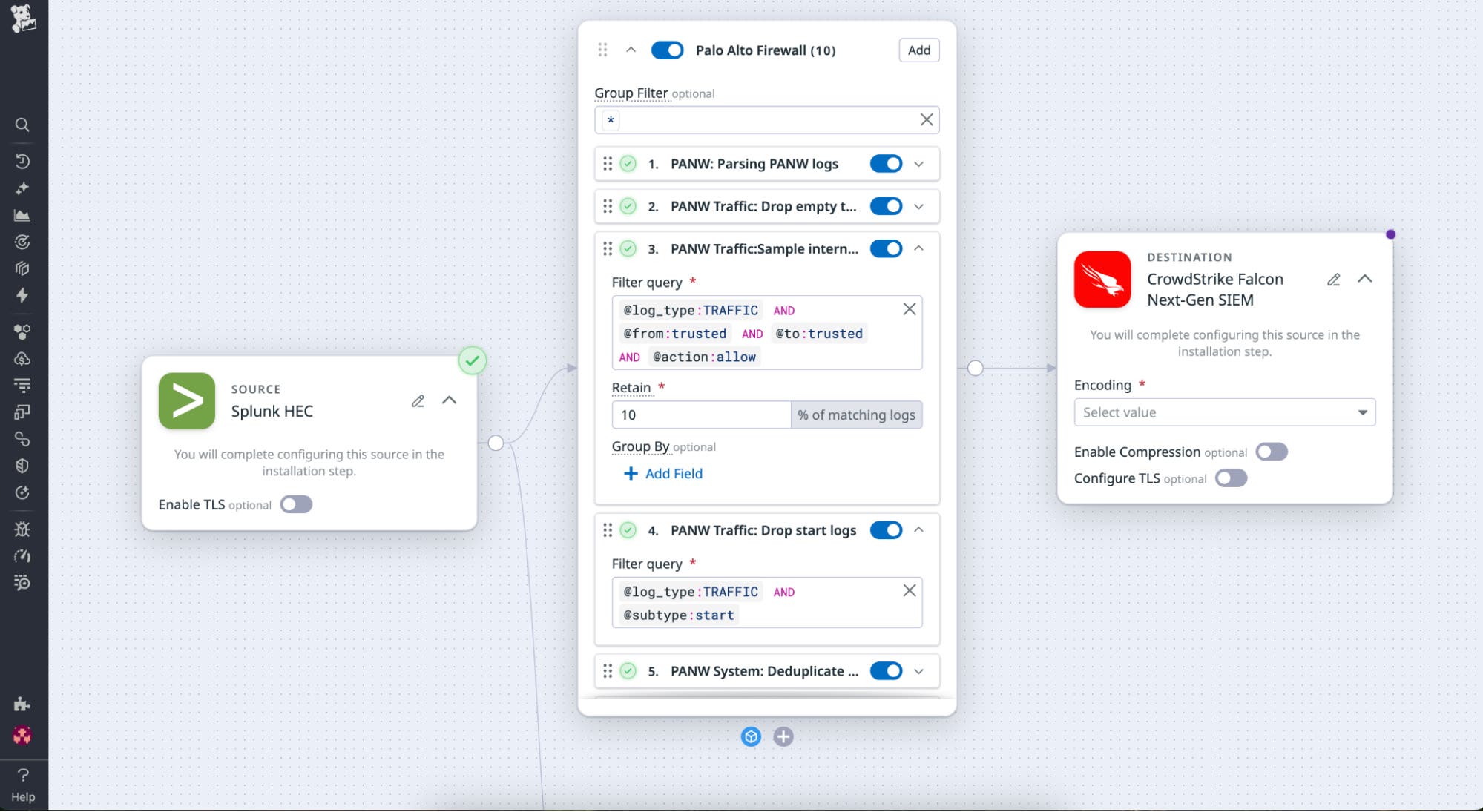
Task: Open search using the sidebar magnifier icon
Action: coord(22,125)
